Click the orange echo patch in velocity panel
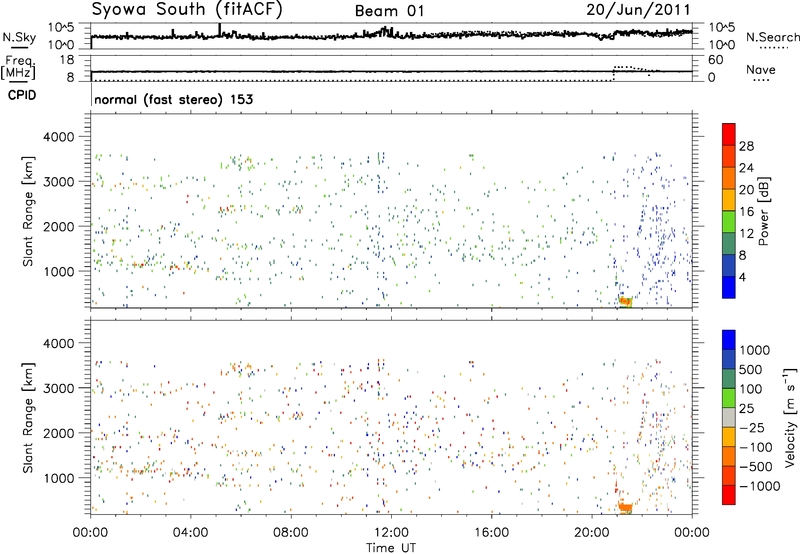Image resolution: width=800 pixels, height=554 pixels. [x=626, y=507]
